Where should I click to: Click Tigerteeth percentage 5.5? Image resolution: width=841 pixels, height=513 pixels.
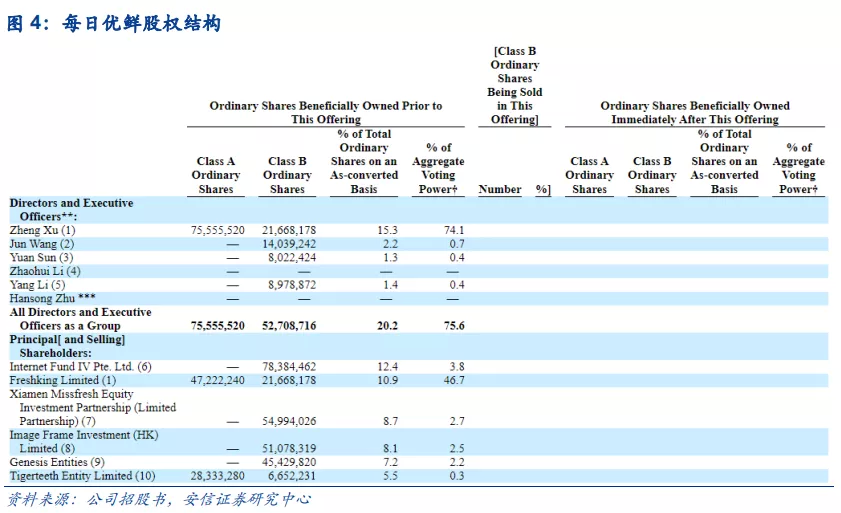[x=390, y=476]
